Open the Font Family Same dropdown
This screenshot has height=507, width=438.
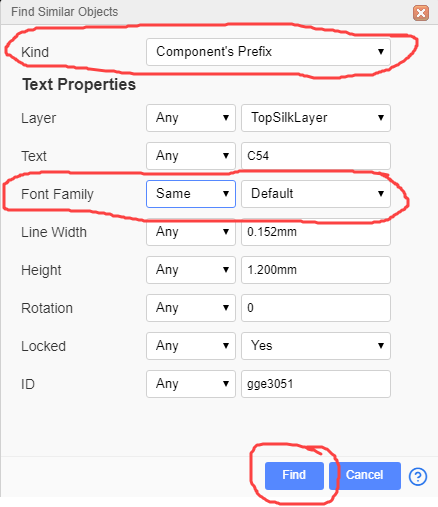click(191, 194)
